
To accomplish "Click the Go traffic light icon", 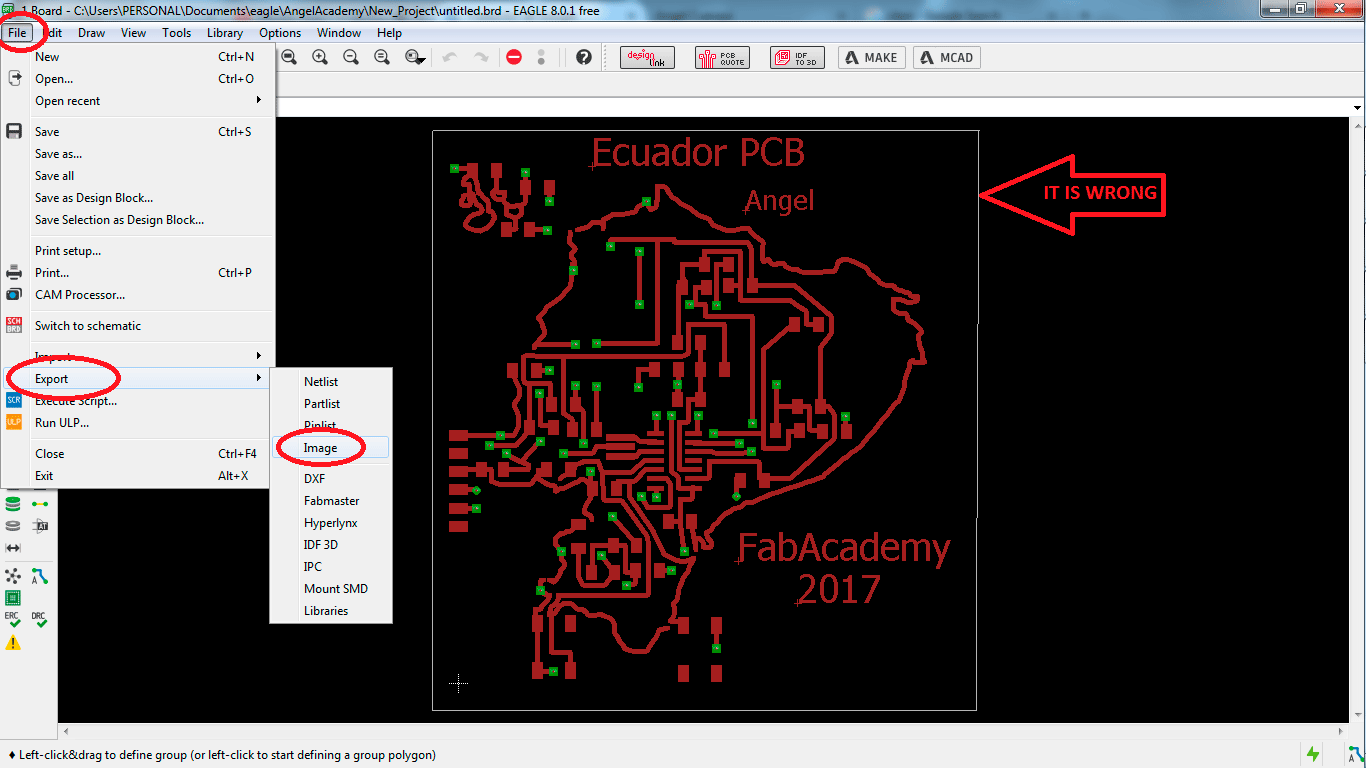I will pos(542,58).
